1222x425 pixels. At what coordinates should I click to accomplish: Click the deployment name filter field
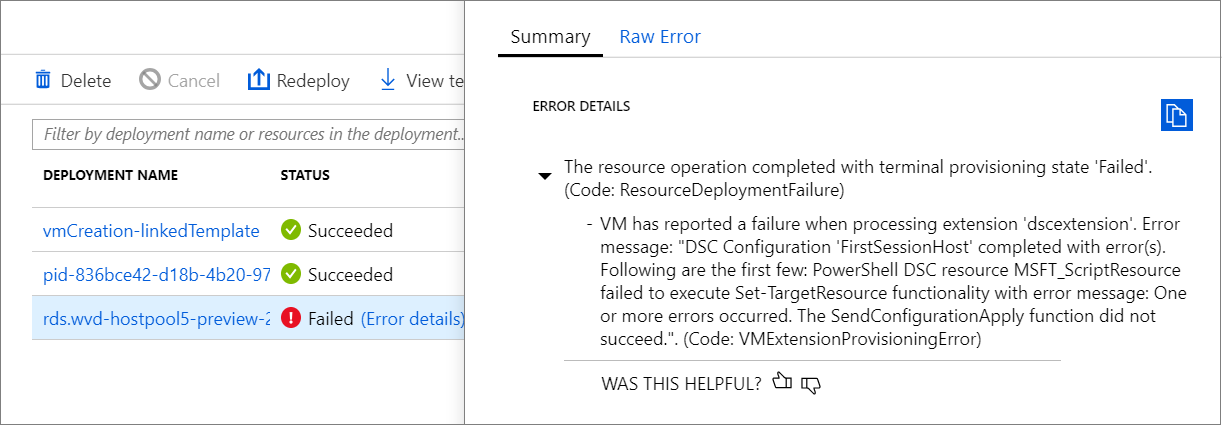click(x=250, y=134)
